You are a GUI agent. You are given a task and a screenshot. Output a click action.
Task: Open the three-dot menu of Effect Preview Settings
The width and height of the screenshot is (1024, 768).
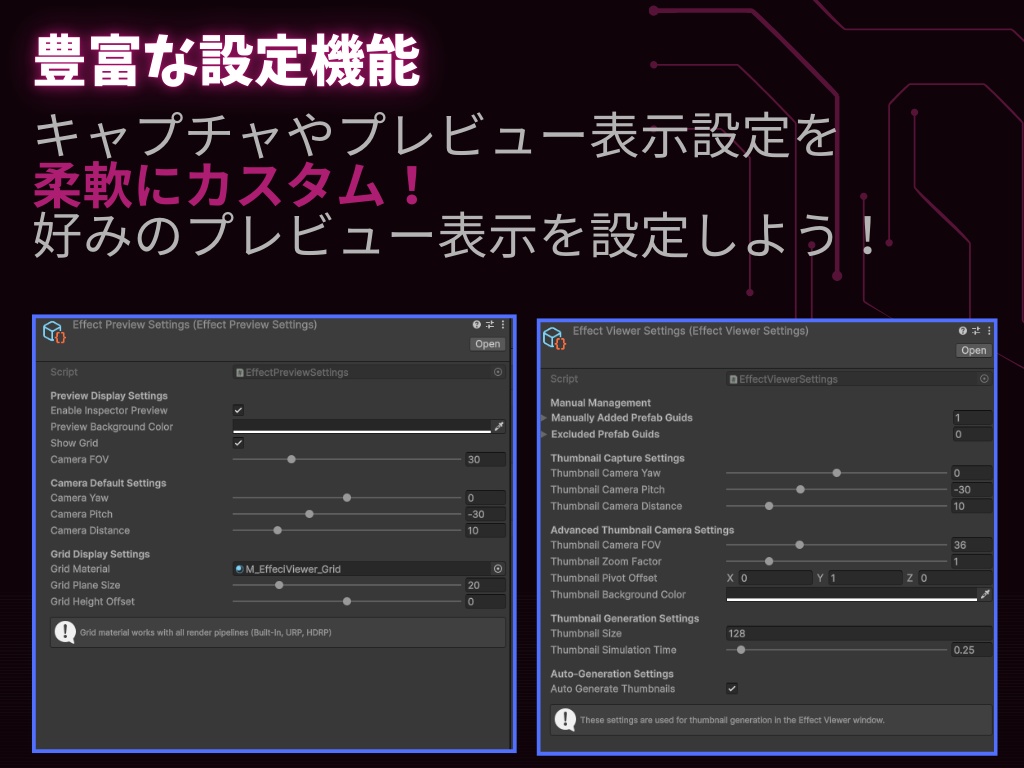504,324
